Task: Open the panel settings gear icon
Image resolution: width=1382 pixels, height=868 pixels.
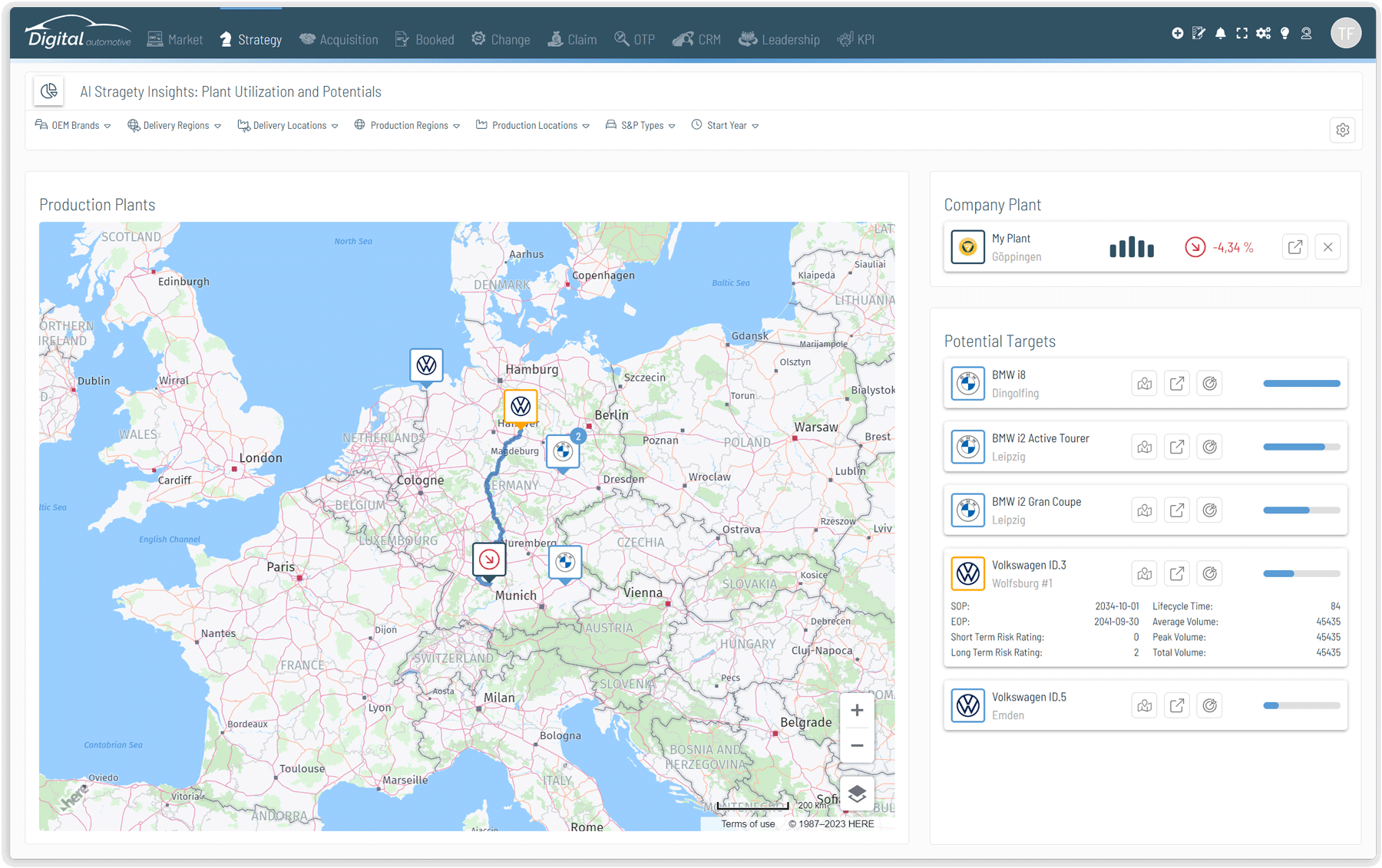Action: tap(1342, 130)
